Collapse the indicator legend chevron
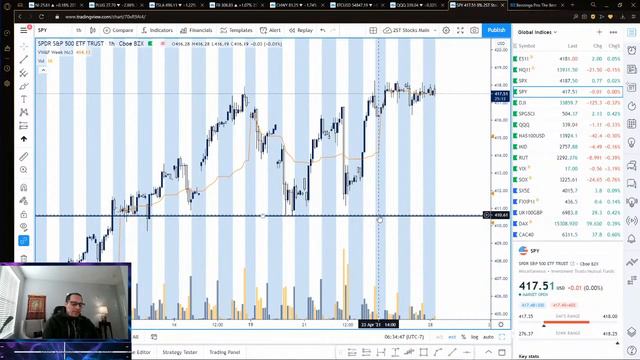The height and width of the screenshot is (360, 640). pos(43,70)
